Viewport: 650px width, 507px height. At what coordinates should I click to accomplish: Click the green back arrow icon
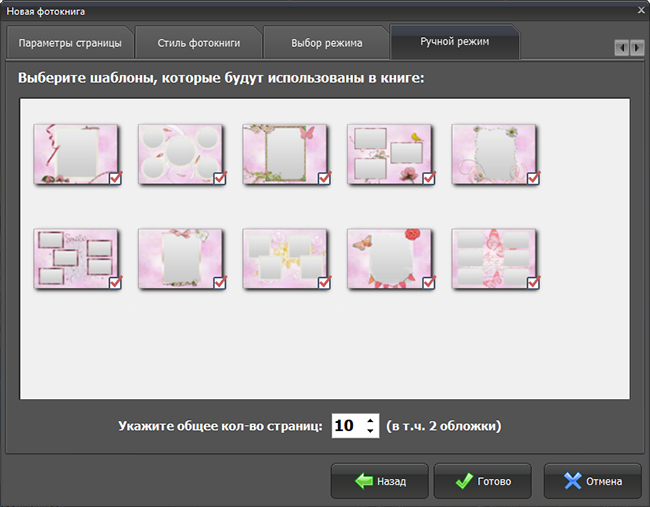tap(364, 481)
